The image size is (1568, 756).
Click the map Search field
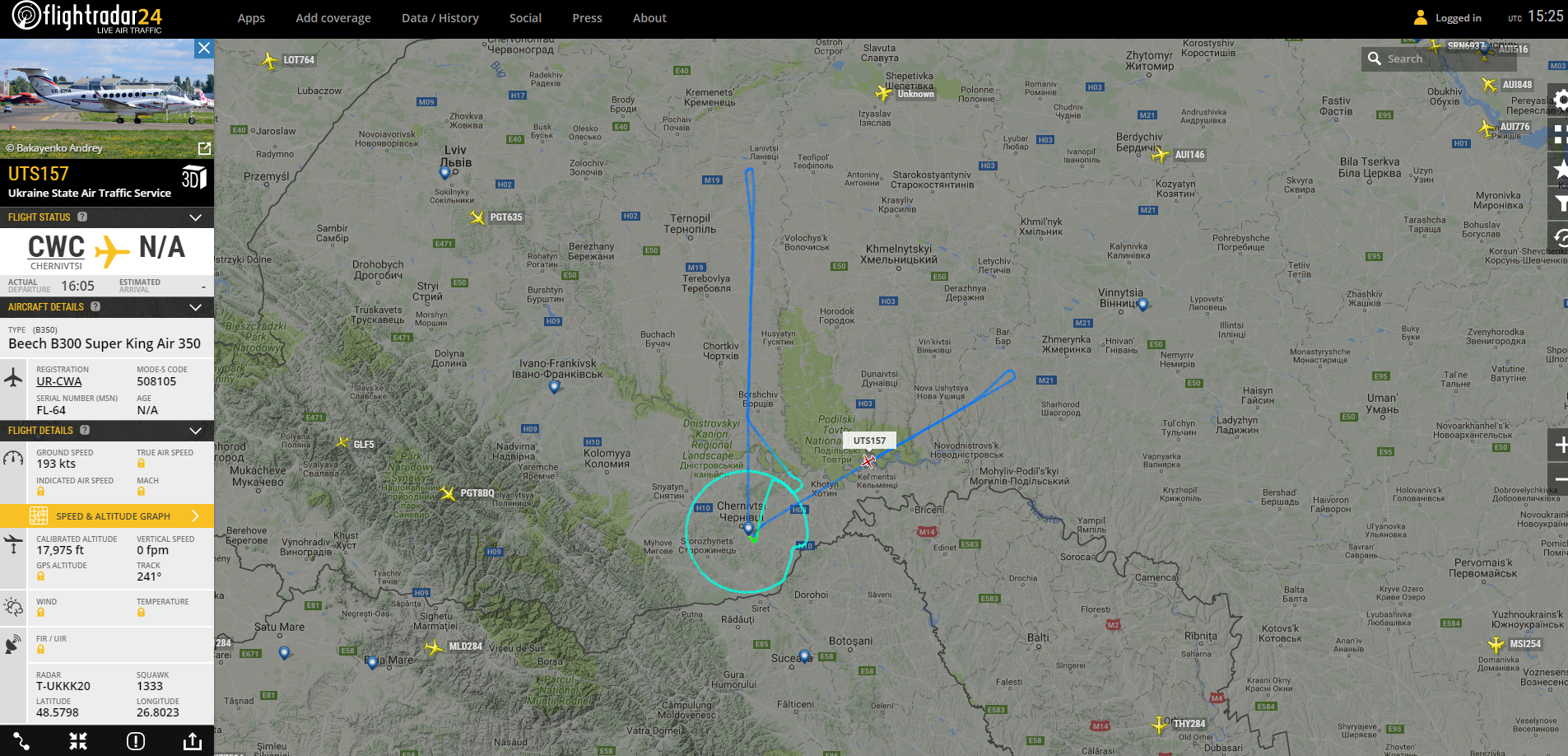1407,58
